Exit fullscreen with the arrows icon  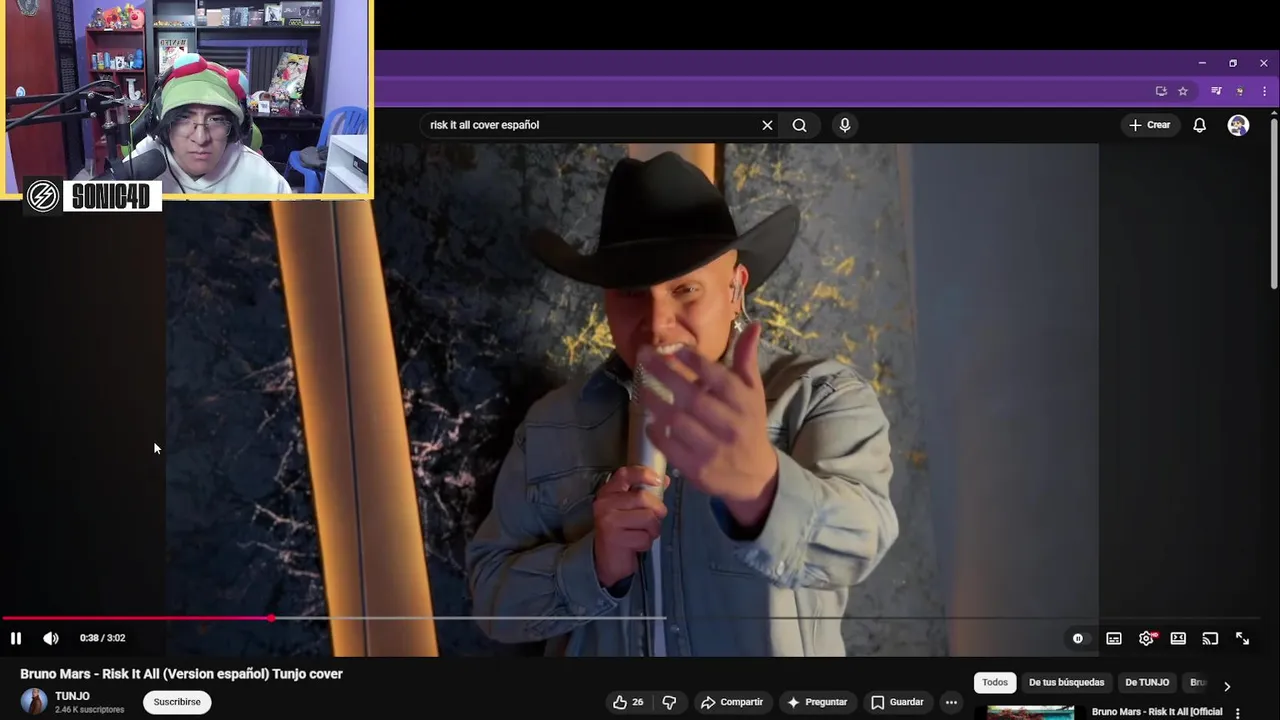point(1242,638)
